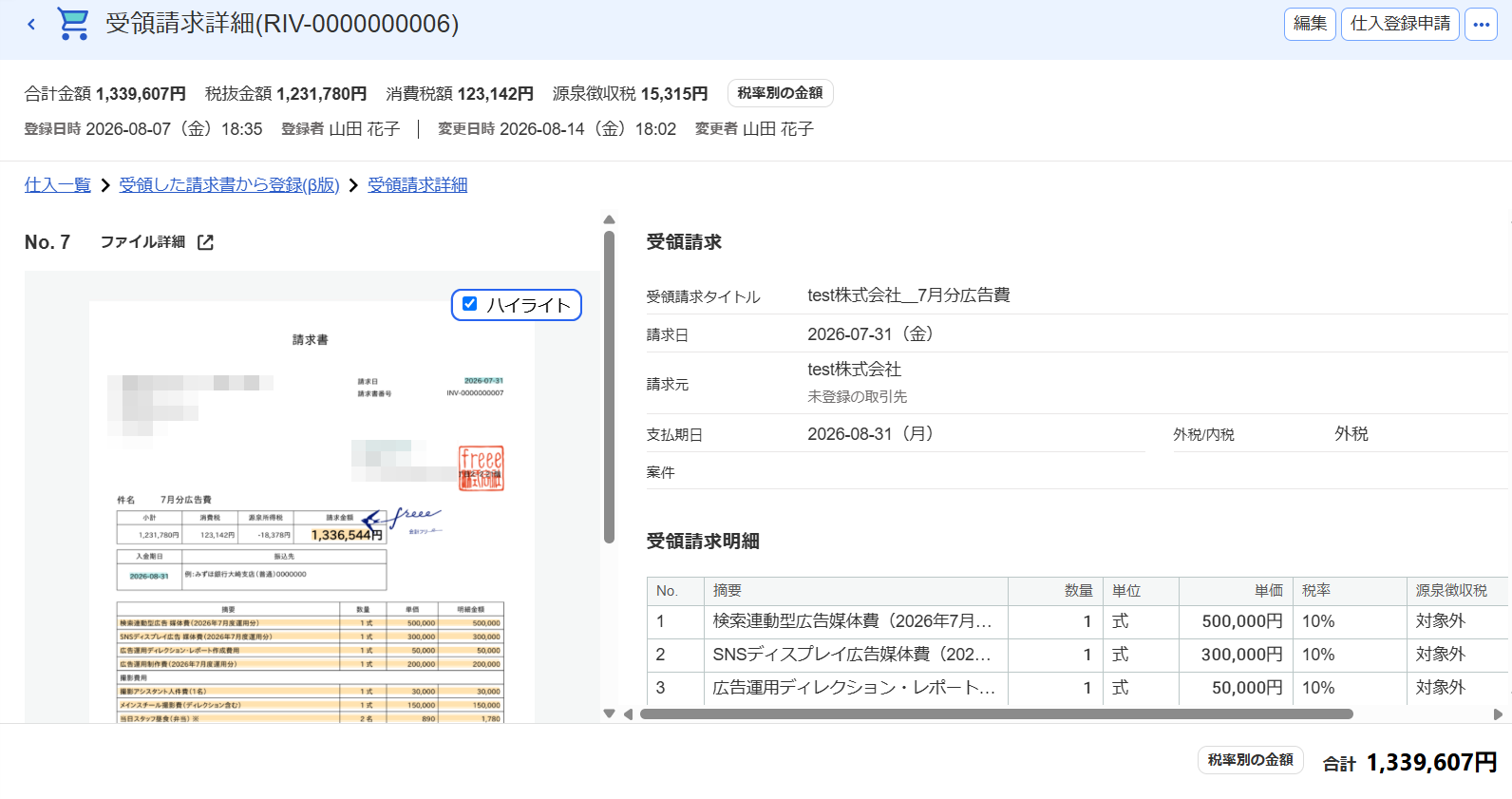Click the red freee stamp in preview
Viewport: 1512px width, 799px height.
pyautogui.click(x=482, y=468)
